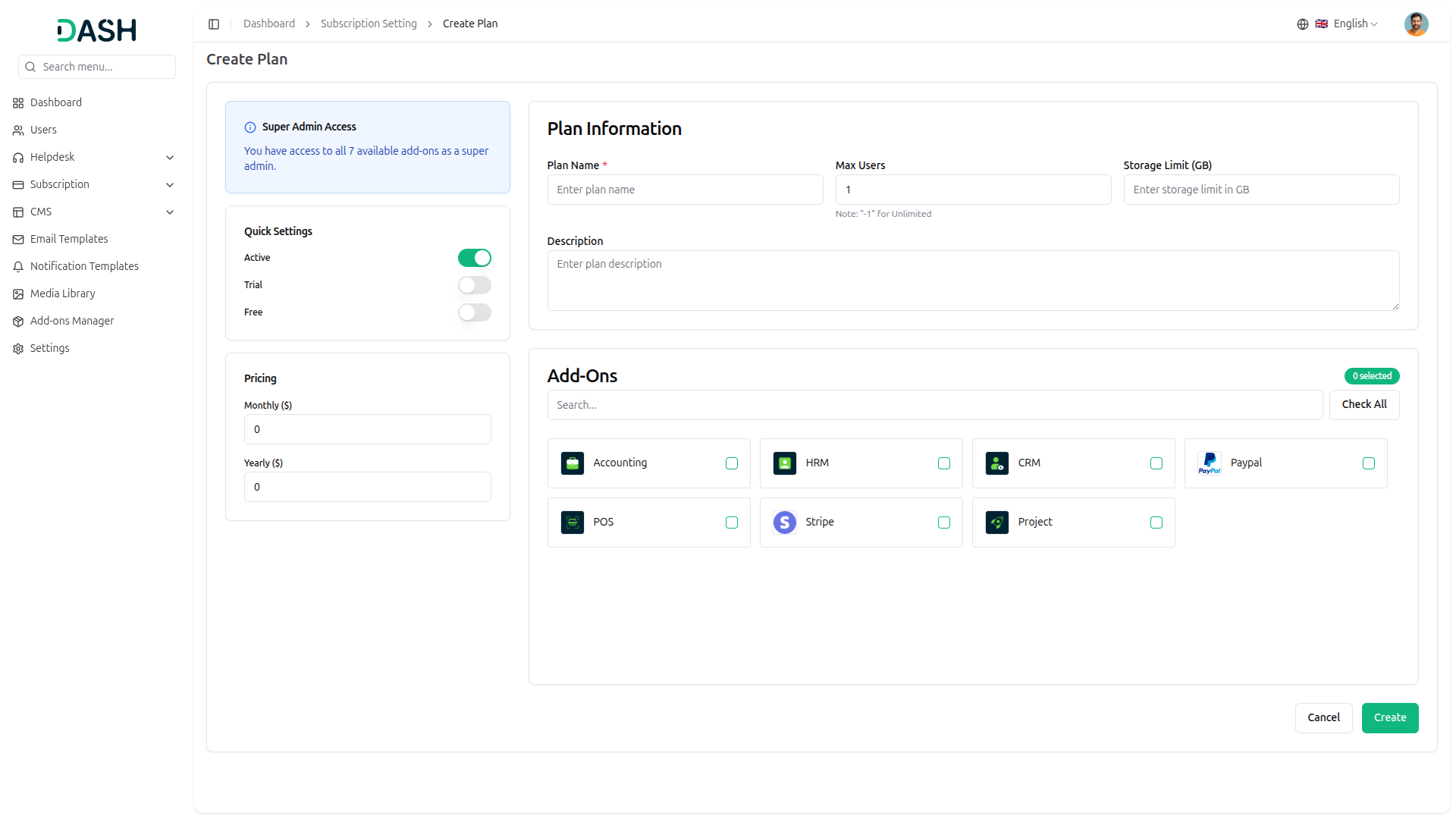This screenshot has width=1456, height=819.
Task: Disable the Active toggle switch
Action: [475, 258]
